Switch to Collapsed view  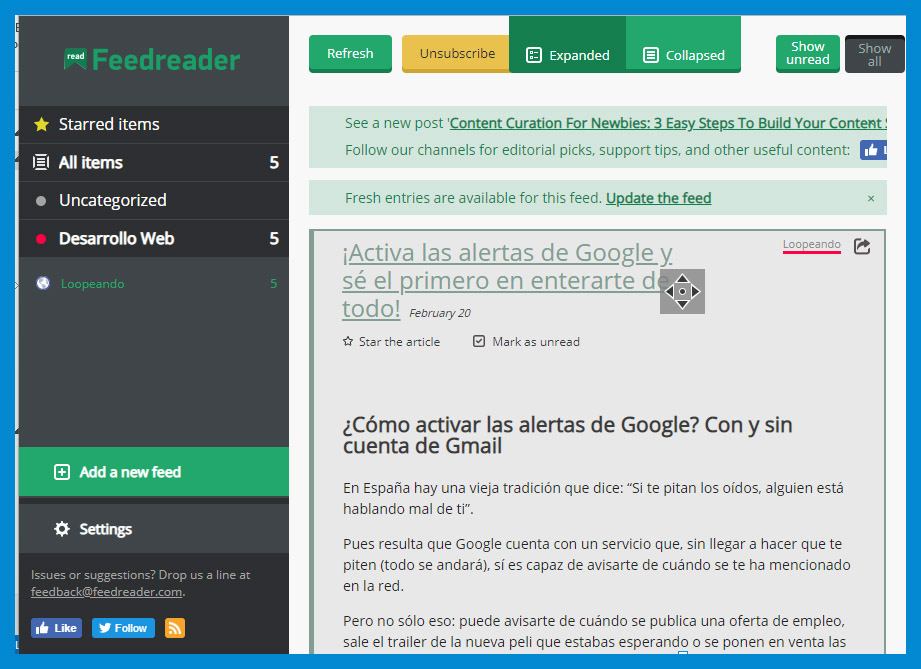point(683,45)
